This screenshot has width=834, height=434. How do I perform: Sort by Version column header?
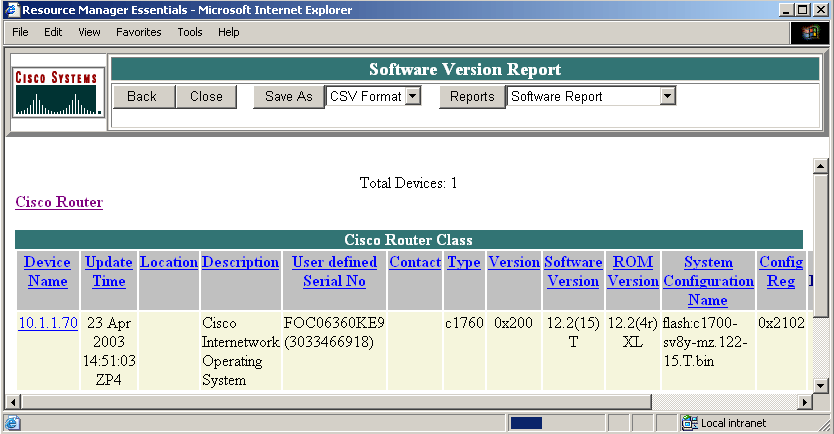point(514,262)
